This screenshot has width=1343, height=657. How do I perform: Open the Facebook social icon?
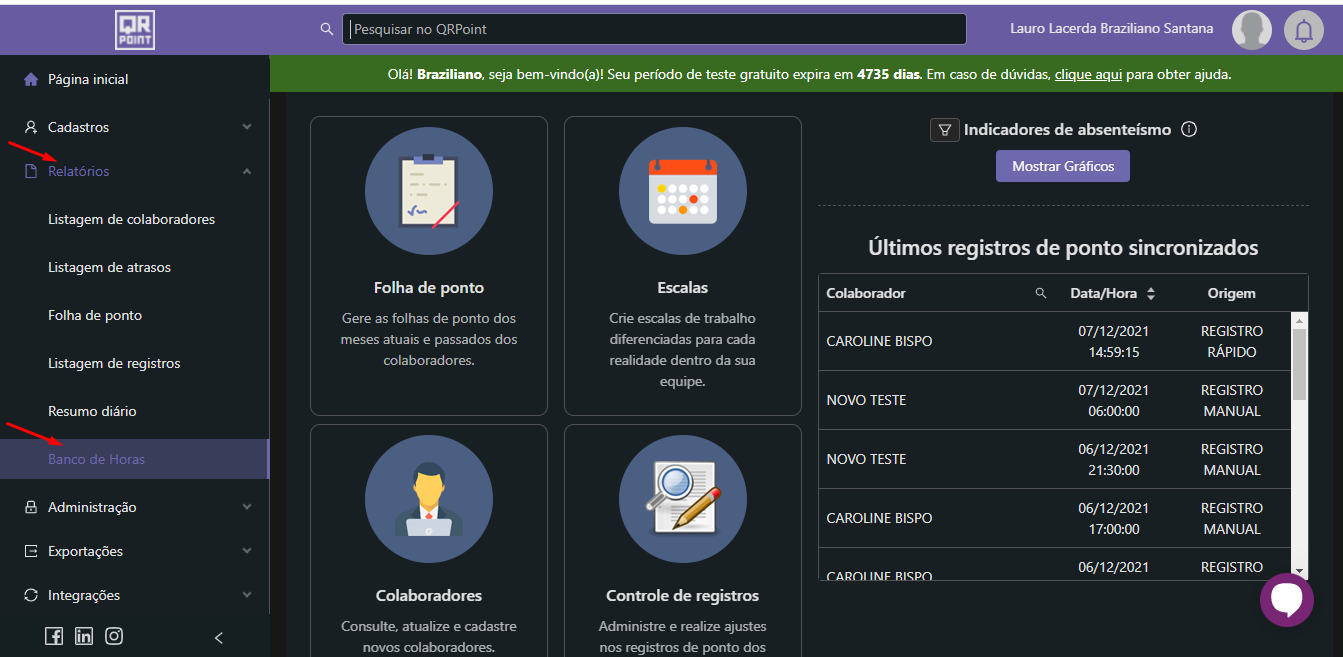coord(54,636)
